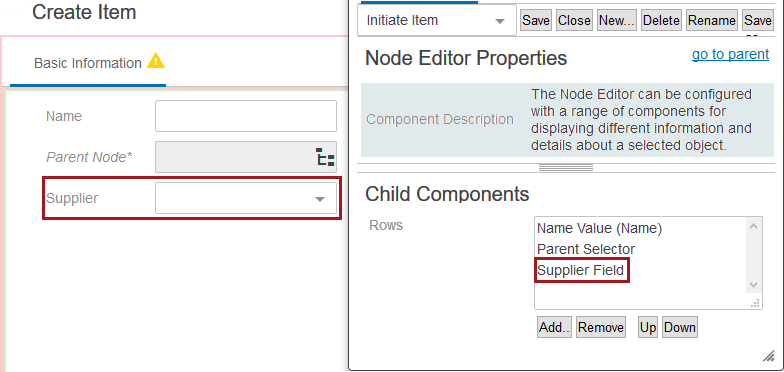Click the Add.. button

pos(554,327)
